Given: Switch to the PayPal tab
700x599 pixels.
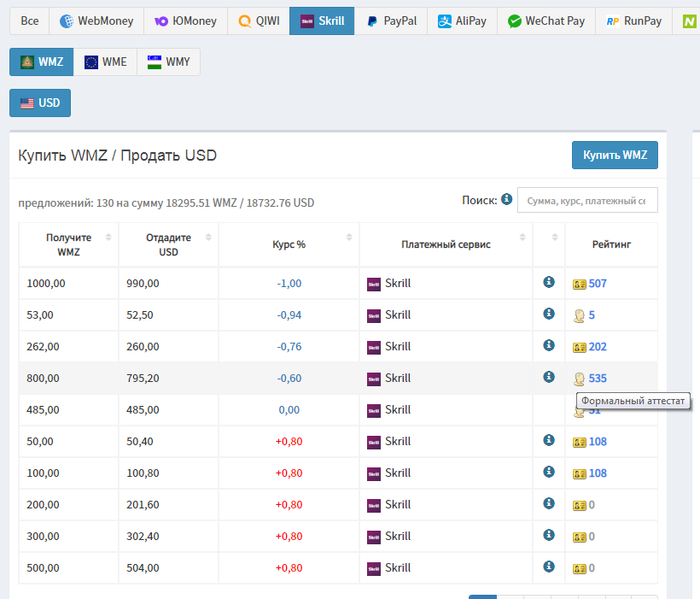Looking at the screenshot, I should click(x=391, y=21).
